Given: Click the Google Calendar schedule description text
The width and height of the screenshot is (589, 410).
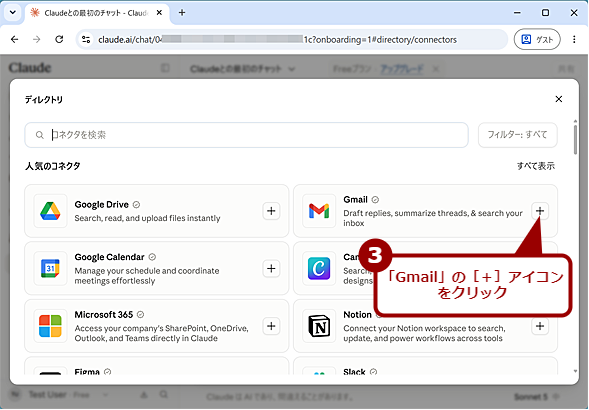Looking at the screenshot, I should point(147,276).
